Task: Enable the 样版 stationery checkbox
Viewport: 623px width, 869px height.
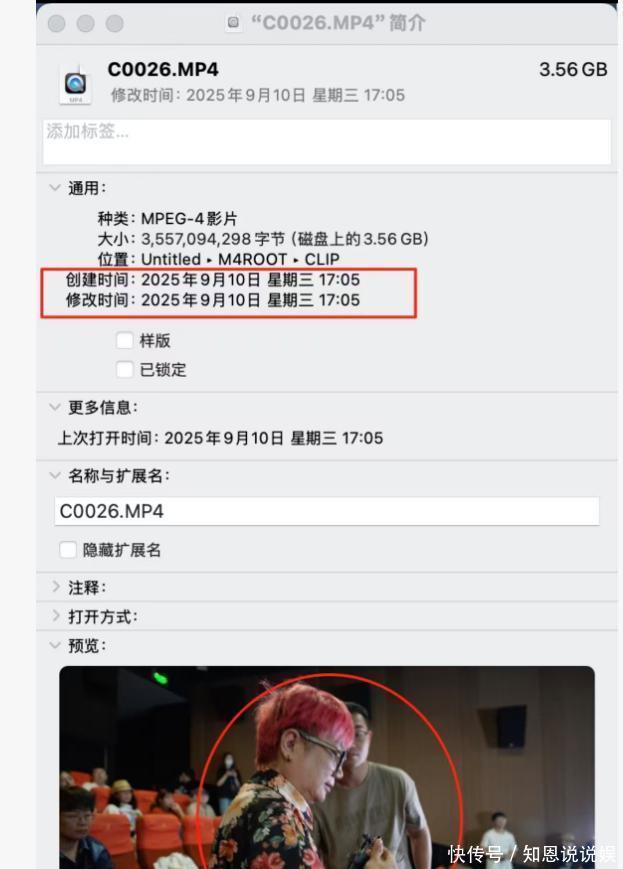Action: [x=125, y=340]
